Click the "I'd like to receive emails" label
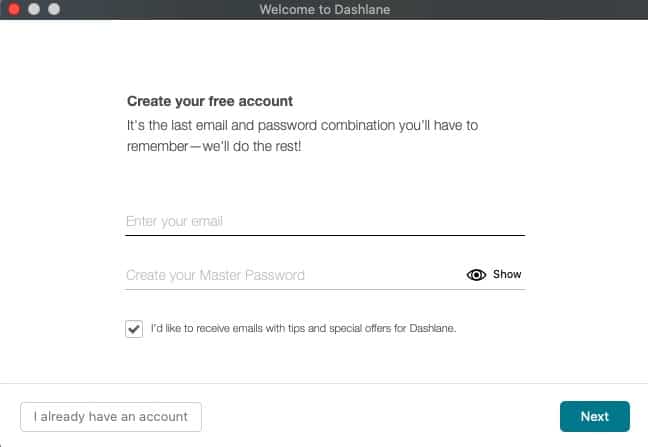 point(303,328)
